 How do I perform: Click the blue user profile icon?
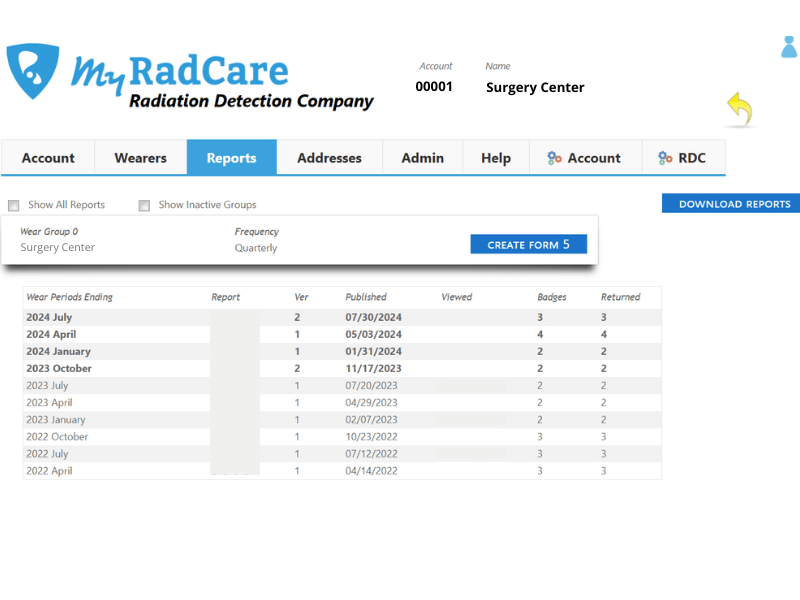pyautogui.click(x=789, y=46)
